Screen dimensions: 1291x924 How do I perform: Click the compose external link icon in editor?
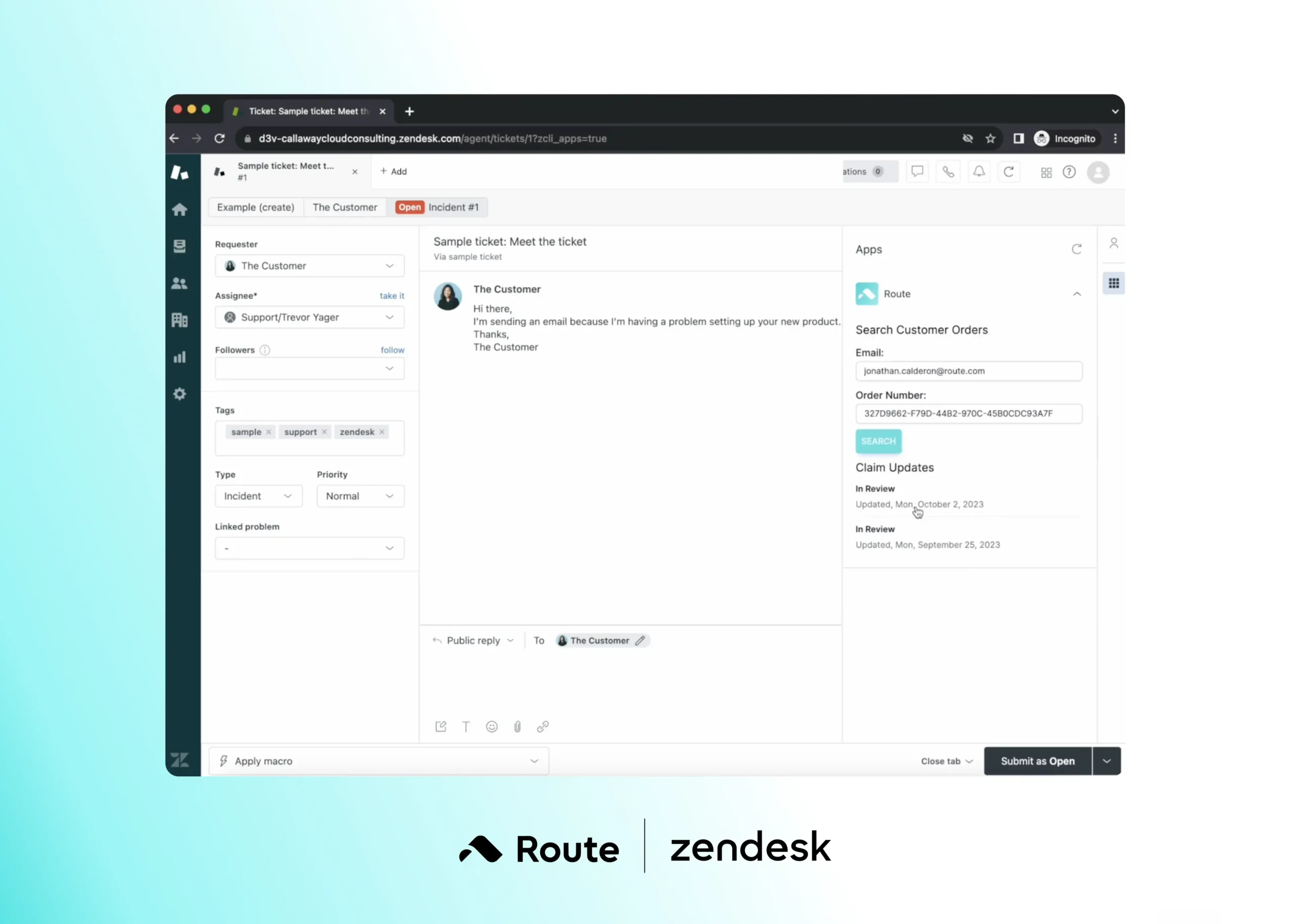click(441, 727)
